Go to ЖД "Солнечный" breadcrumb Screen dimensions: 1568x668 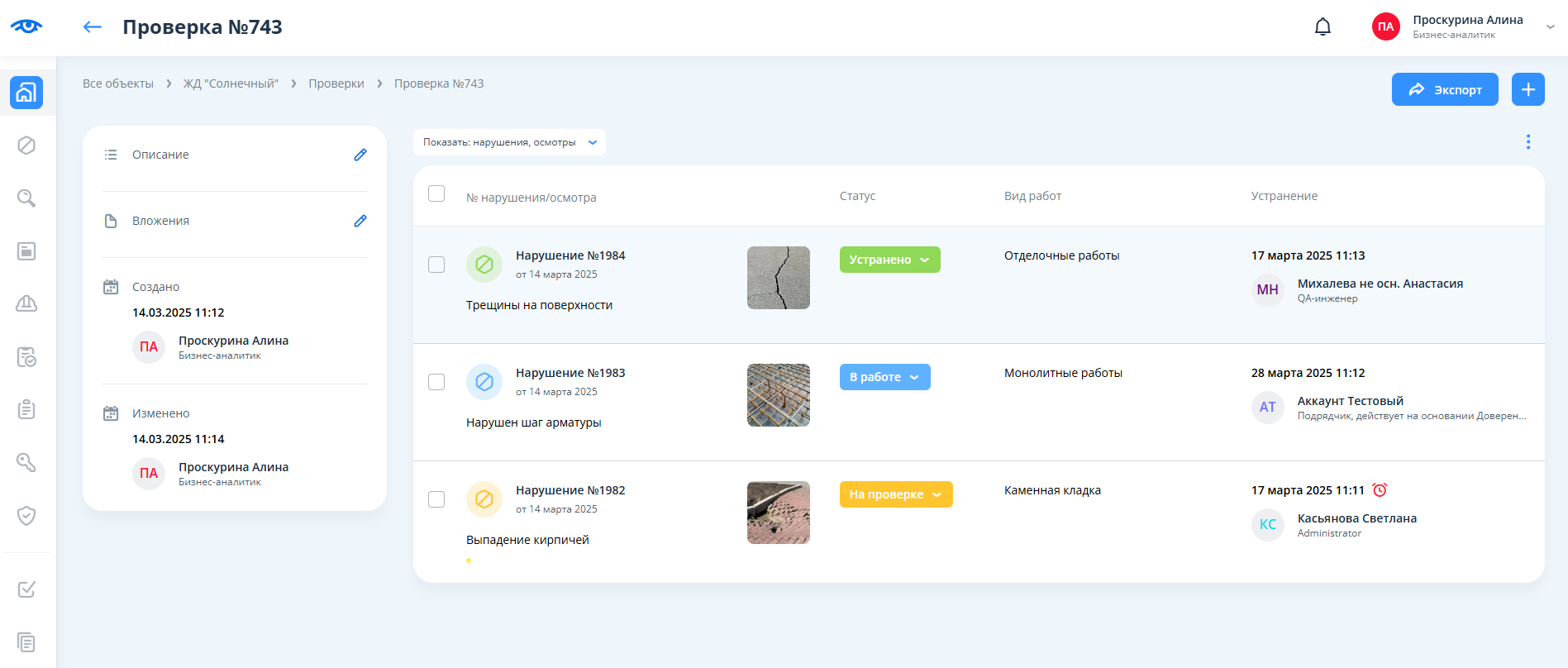click(231, 83)
